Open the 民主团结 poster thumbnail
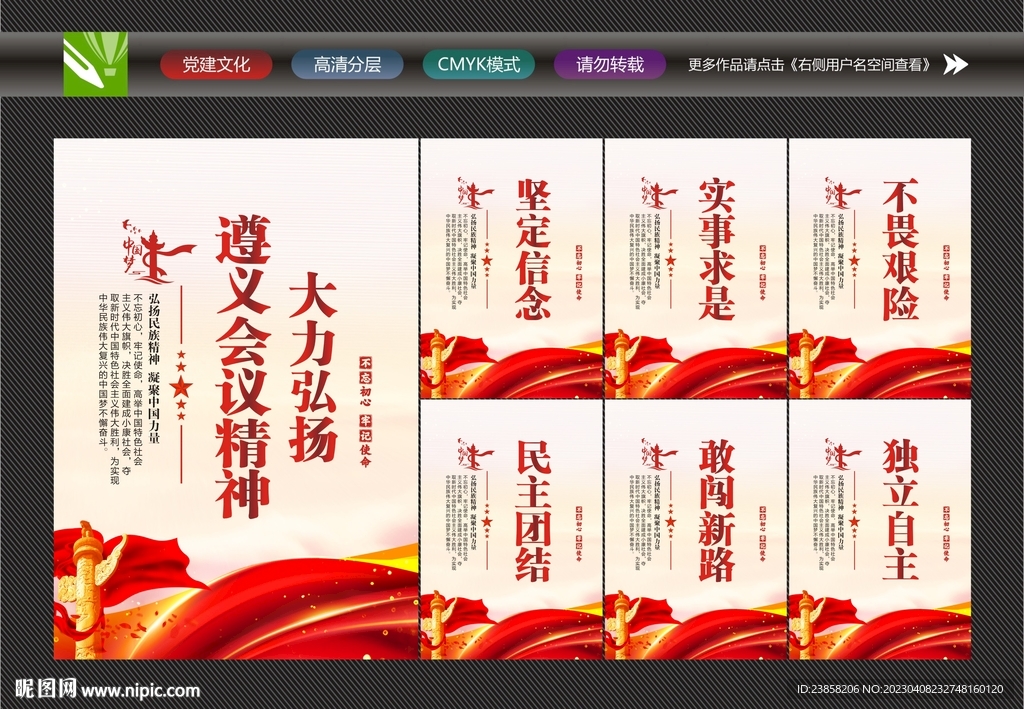The height and width of the screenshot is (709, 1024). (x=511, y=529)
